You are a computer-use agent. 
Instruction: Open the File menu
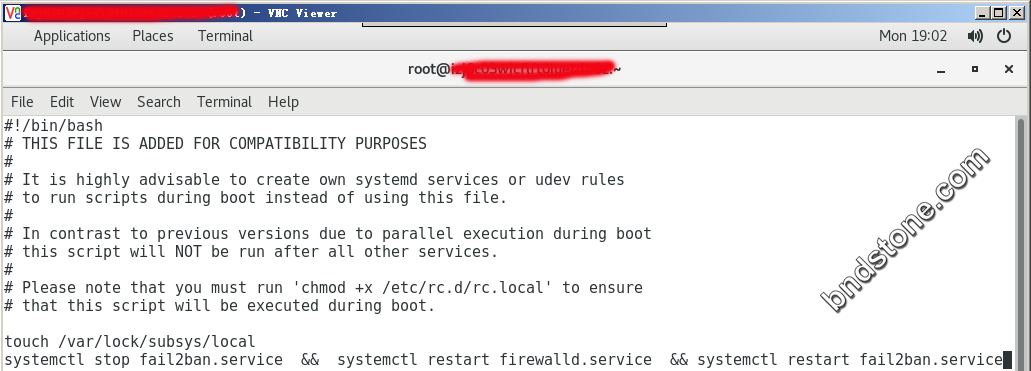tap(22, 102)
